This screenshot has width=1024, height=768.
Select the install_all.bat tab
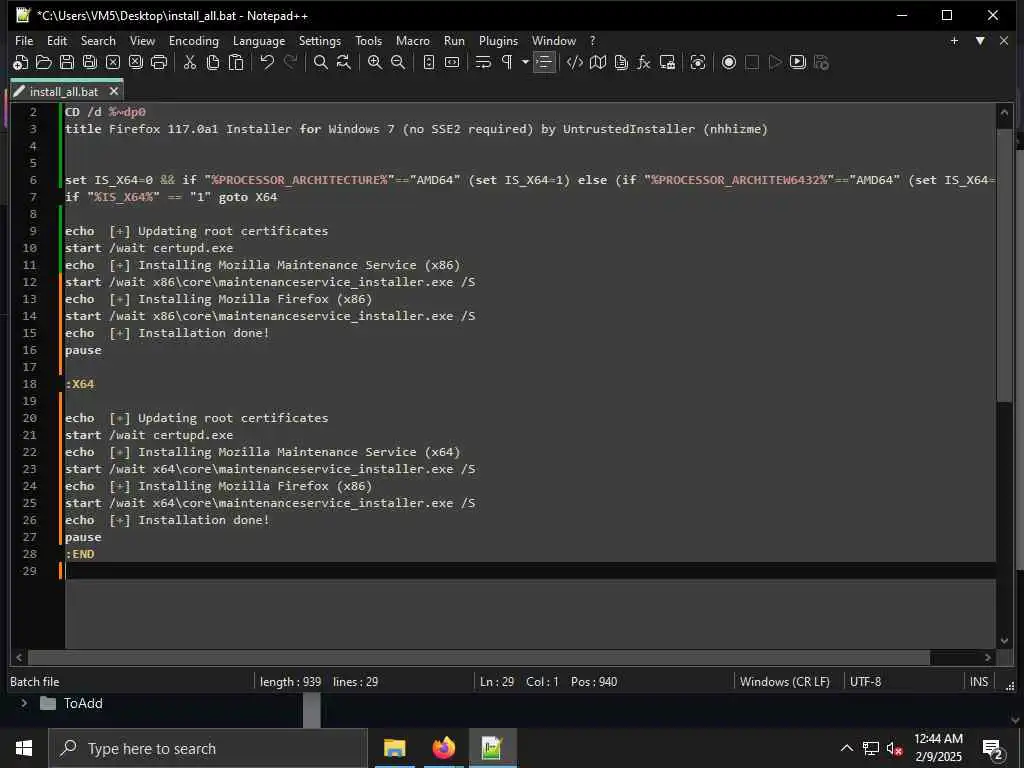tap(63, 91)
